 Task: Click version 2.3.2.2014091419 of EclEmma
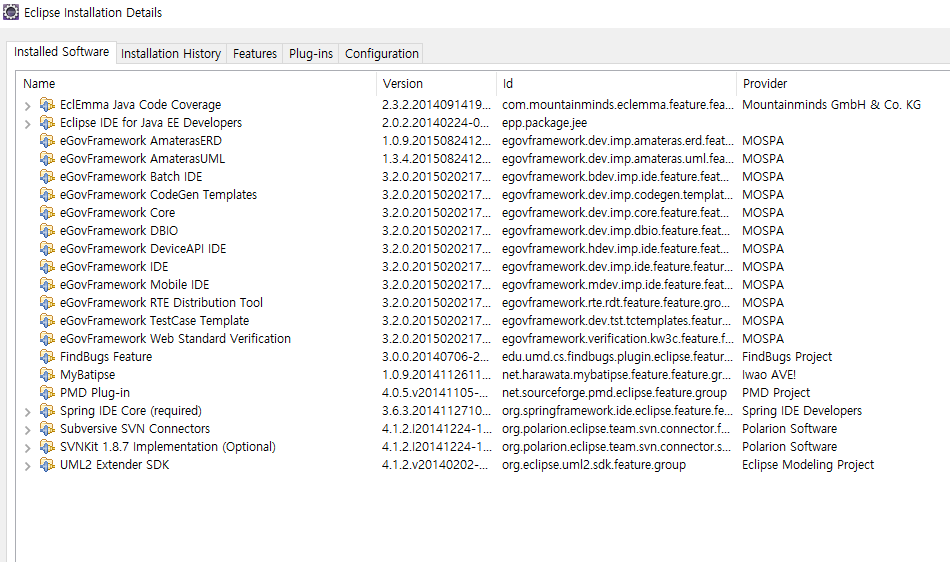pos(436,105)
